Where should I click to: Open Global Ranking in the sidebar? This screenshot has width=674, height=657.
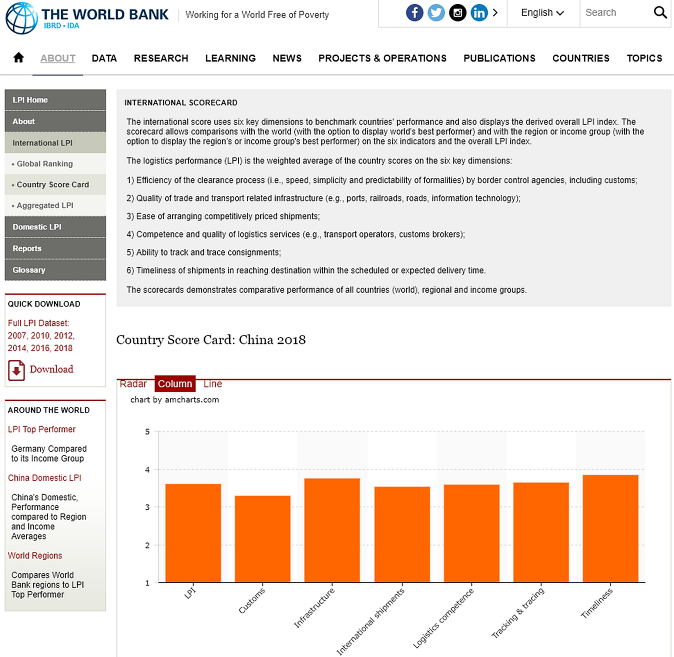[x=45, y=163]
